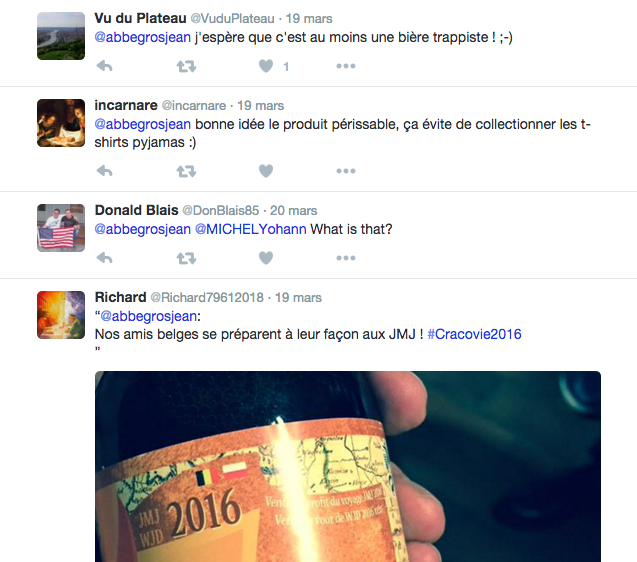Open more options on Donald Blais tweet
This screenshot has width=637, height=562.
346,258
